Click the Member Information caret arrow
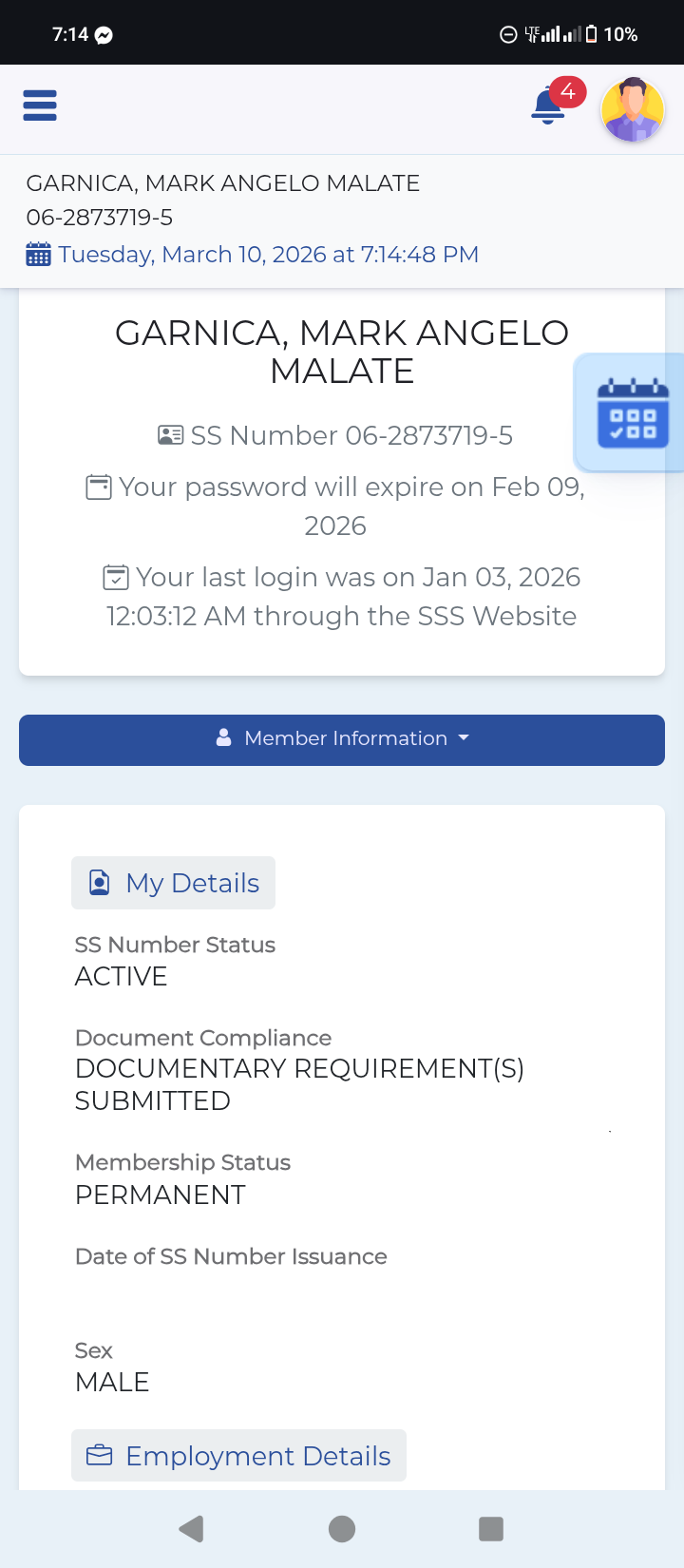 [x=464, y=738]
